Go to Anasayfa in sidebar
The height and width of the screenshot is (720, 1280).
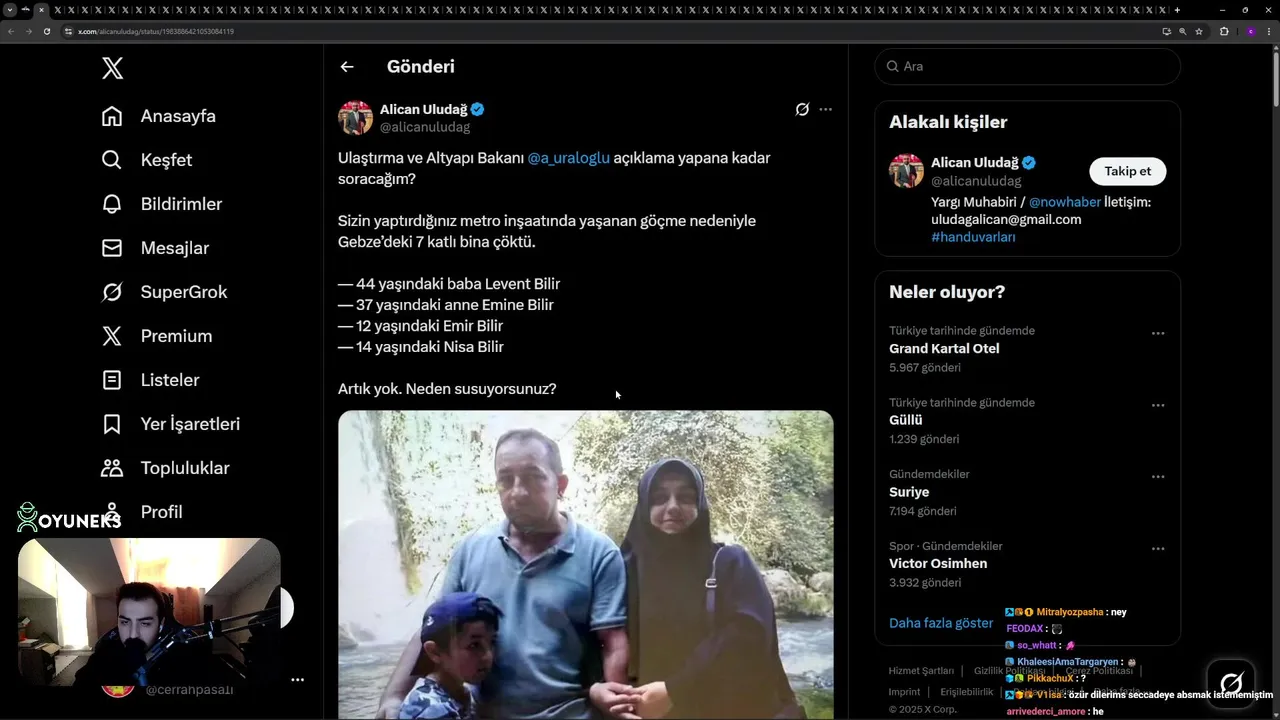[159, 116]
